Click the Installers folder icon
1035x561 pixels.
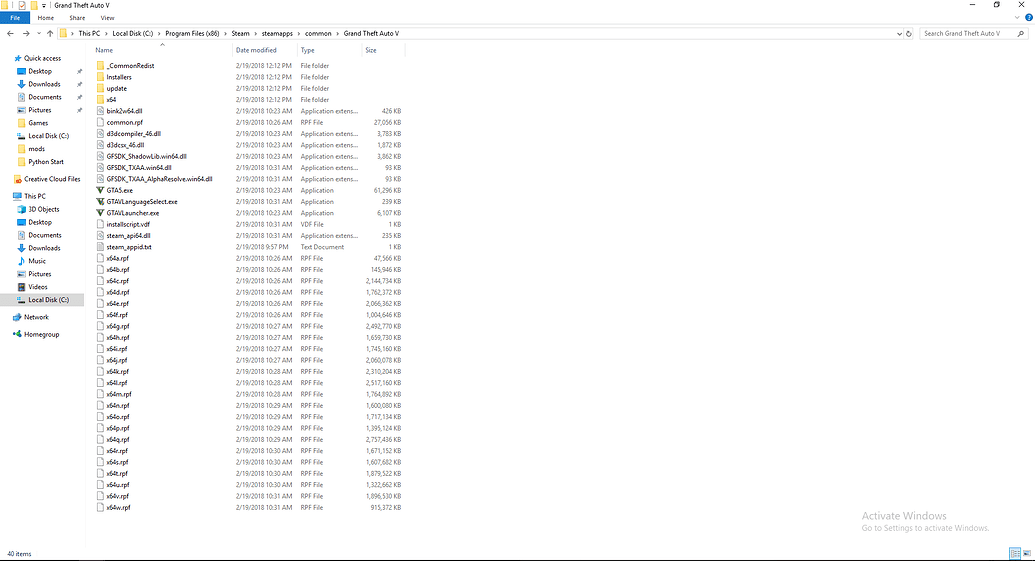coord(100,77)
